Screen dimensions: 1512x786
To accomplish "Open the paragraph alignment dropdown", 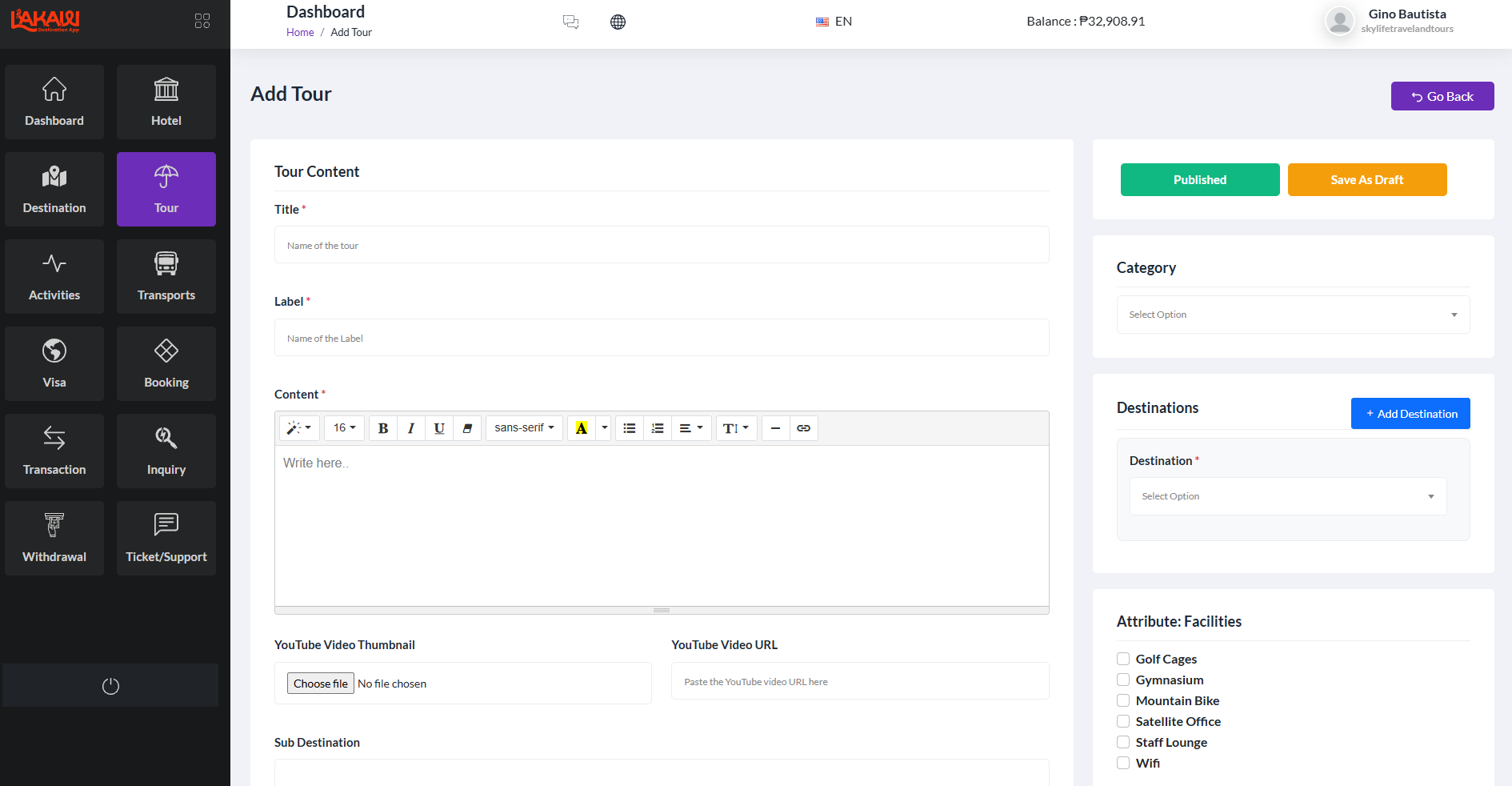I will [691, 428].
